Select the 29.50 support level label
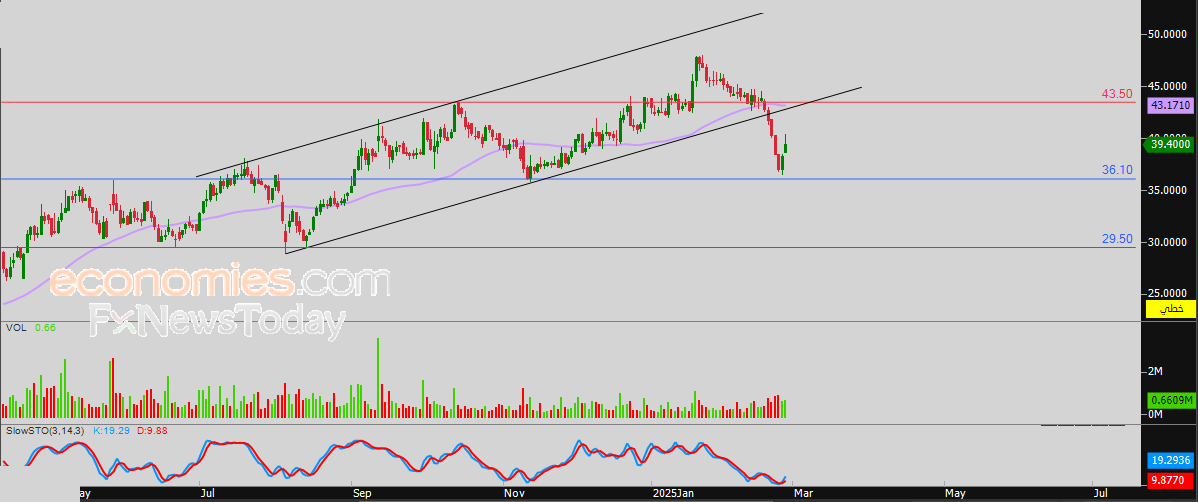Viewport: 1198px width, 502px height. [x=1117, y=240]
